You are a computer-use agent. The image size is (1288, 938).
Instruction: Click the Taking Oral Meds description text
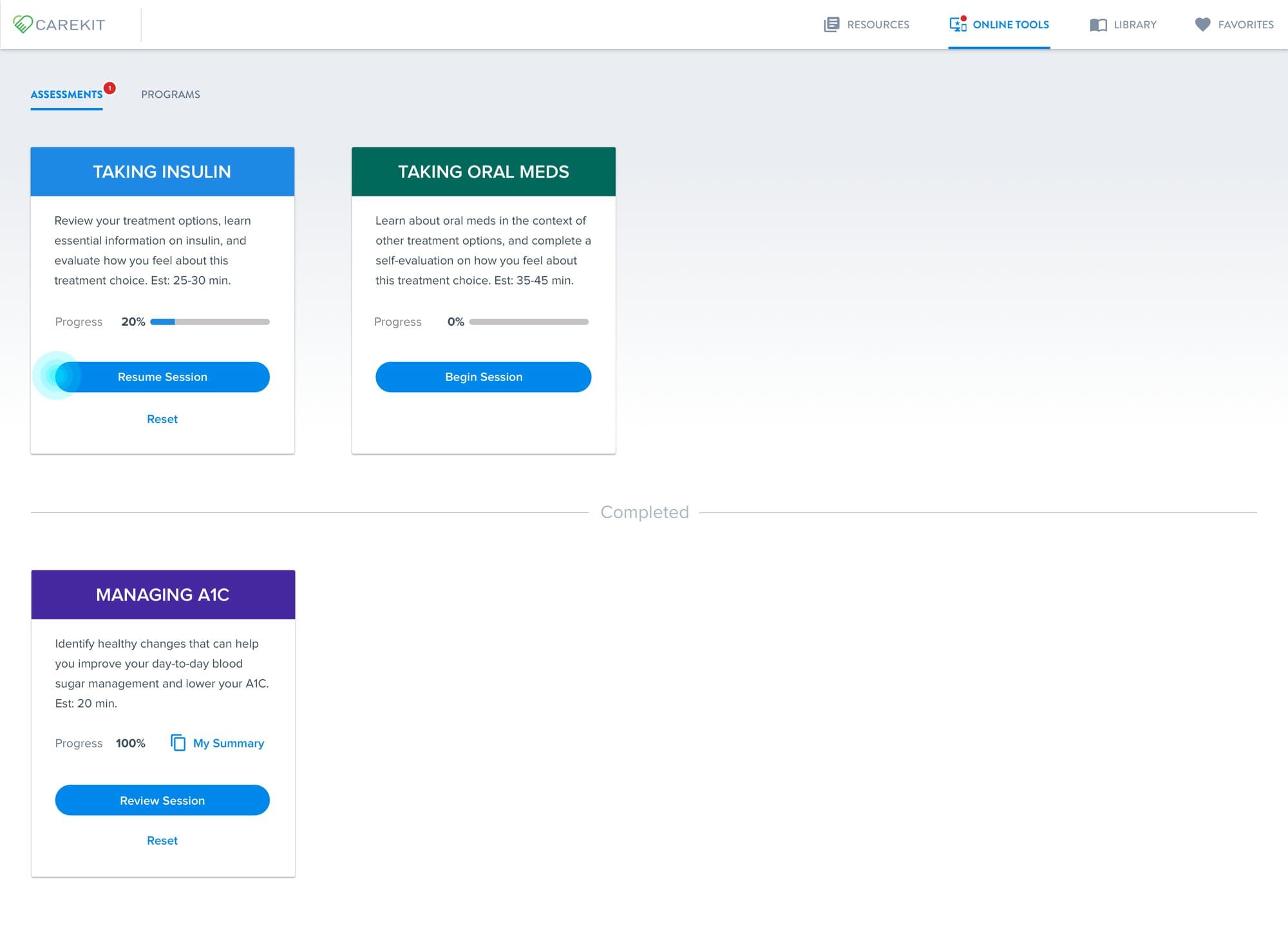pos(483,250)
